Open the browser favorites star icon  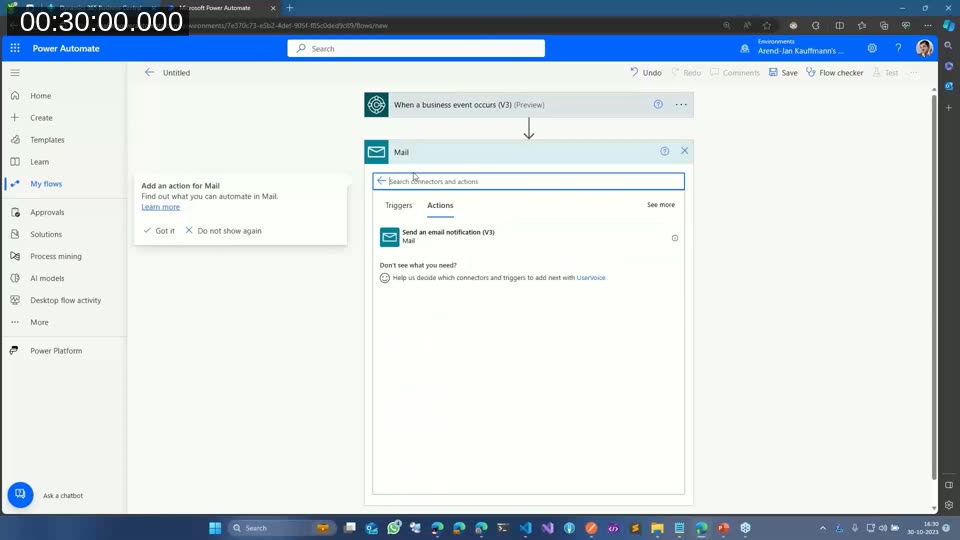coord(767,26)
